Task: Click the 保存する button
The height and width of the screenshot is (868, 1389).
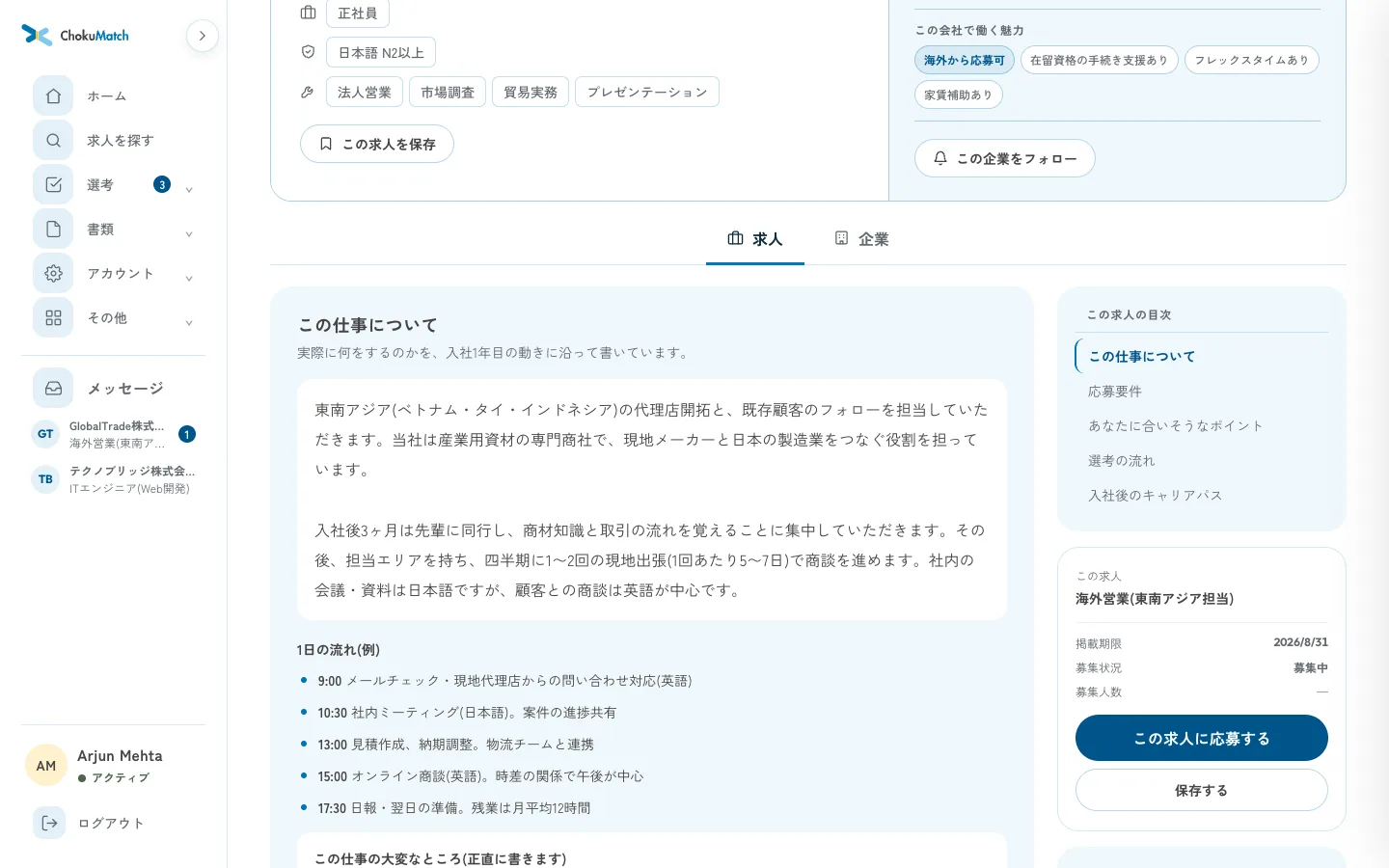Action: (x=1202, y=790)
